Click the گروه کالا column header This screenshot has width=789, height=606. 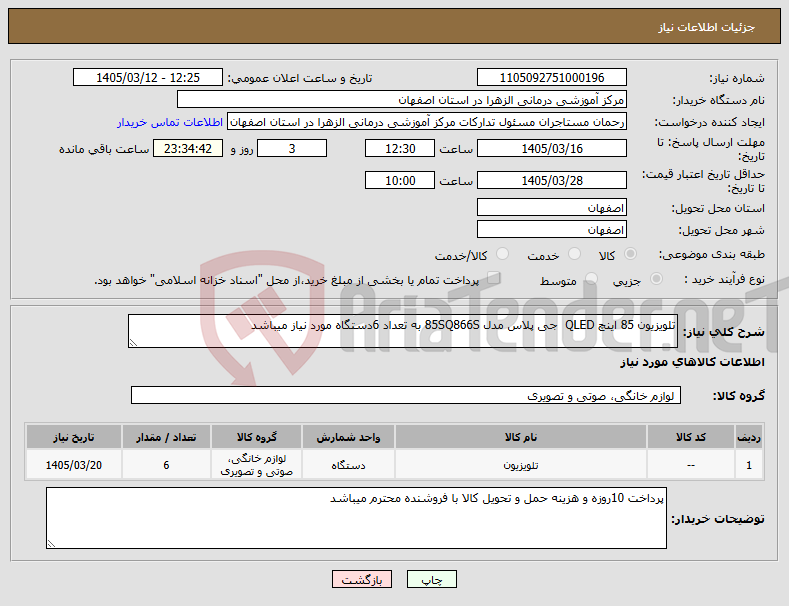(257, 437)
